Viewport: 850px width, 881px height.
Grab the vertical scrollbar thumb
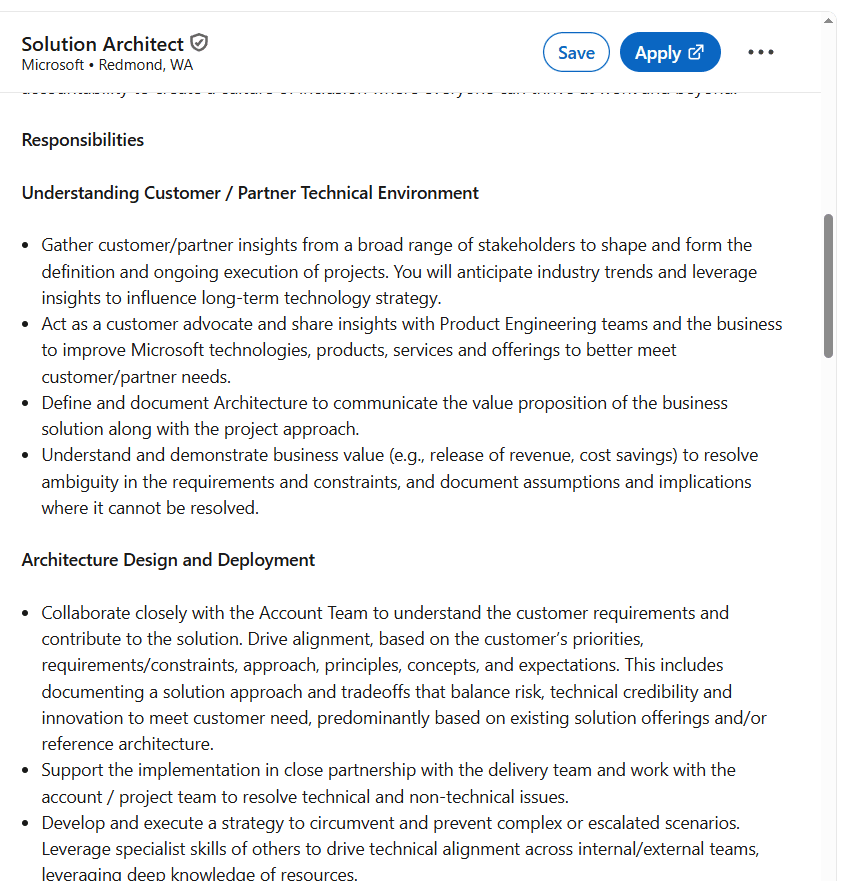(x=828, y=285)
